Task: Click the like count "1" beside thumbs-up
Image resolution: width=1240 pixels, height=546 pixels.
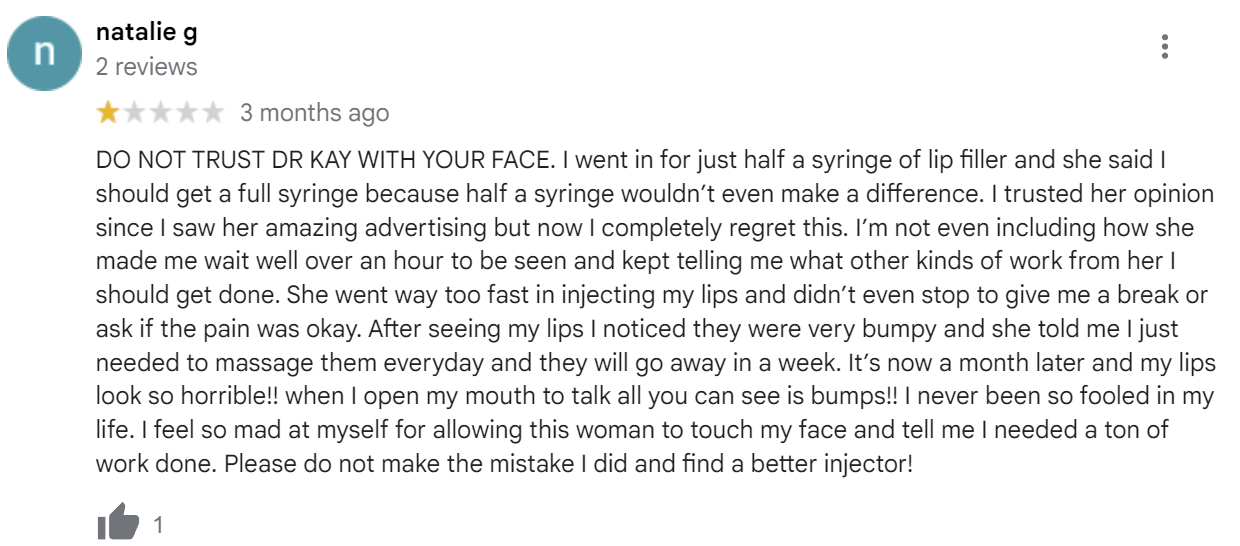Action: click(157, 525)
